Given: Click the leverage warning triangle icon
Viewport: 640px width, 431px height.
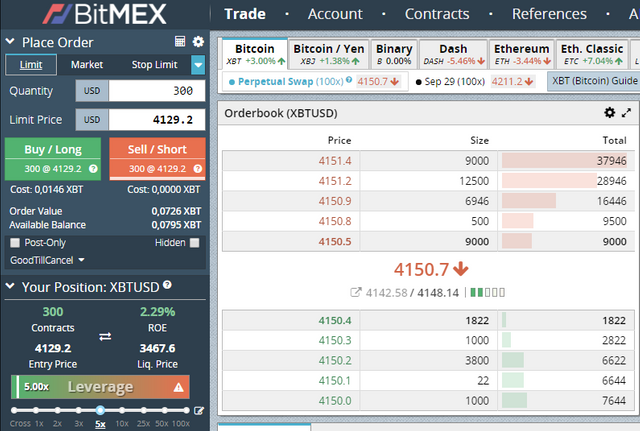Looking at the screenshot, I should tap(178, 387).
